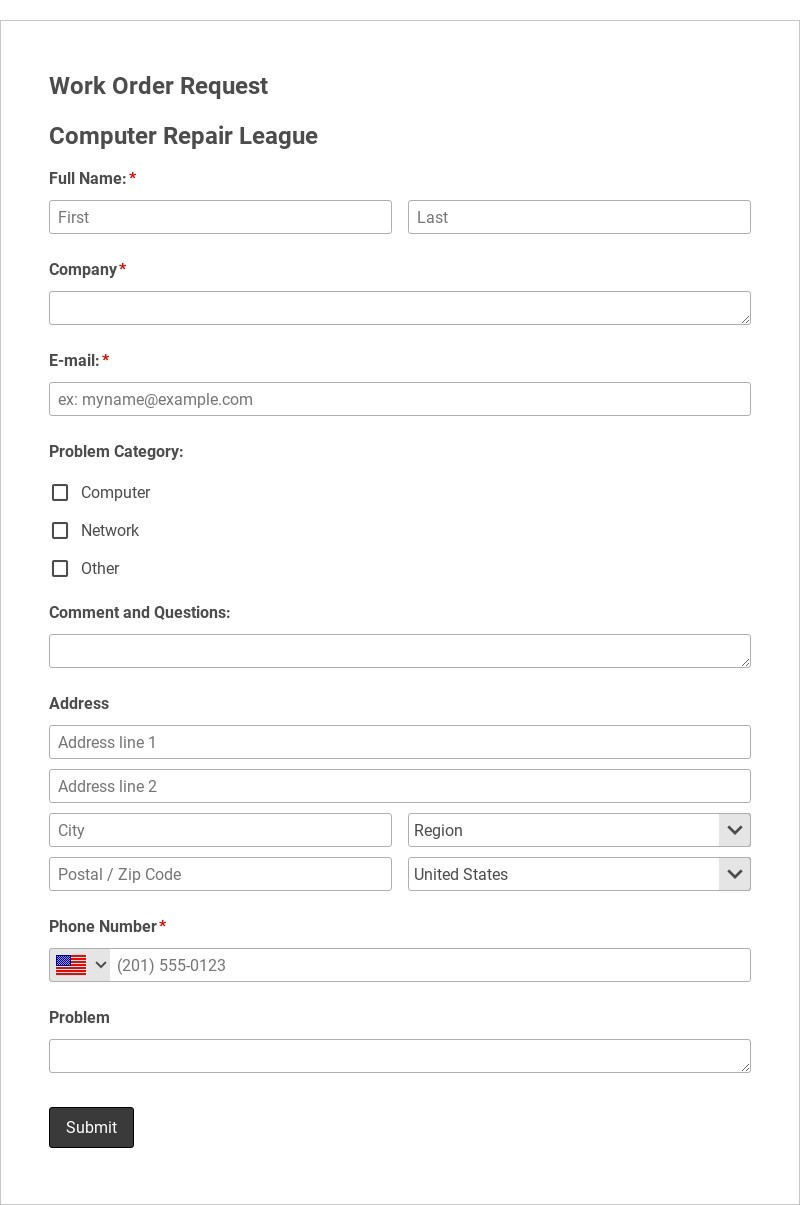This screenshot has width=800, height=1205.
Task: Click the E-mail label
Action: pyautogui.click(x=74, y=360)
